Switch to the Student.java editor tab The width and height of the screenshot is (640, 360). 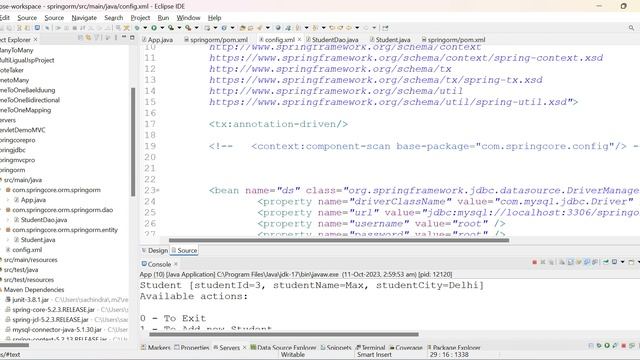pyautogui.click(x=390, y=40)
